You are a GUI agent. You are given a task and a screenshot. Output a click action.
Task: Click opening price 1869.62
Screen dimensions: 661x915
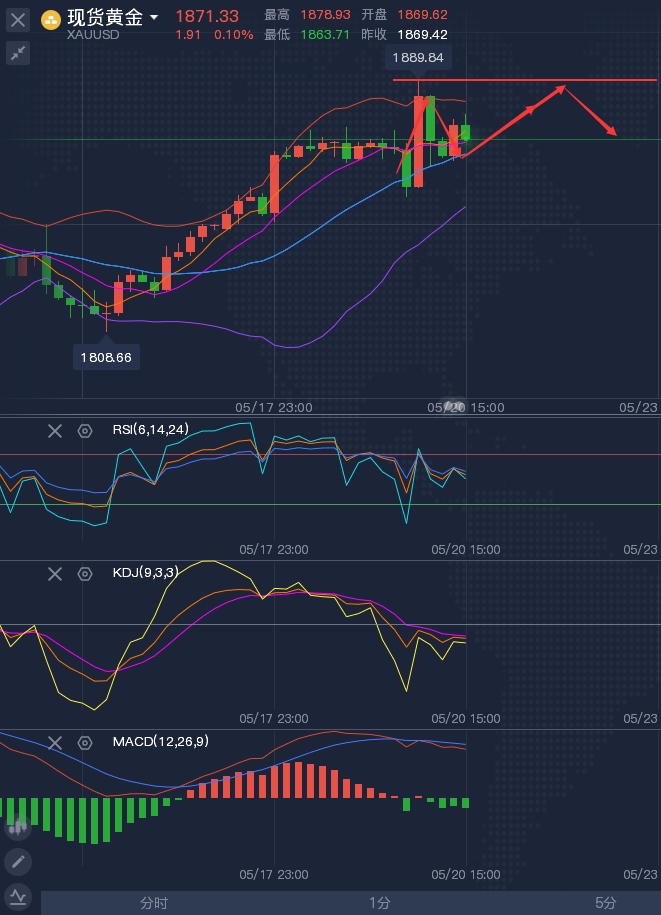point(422,15)
